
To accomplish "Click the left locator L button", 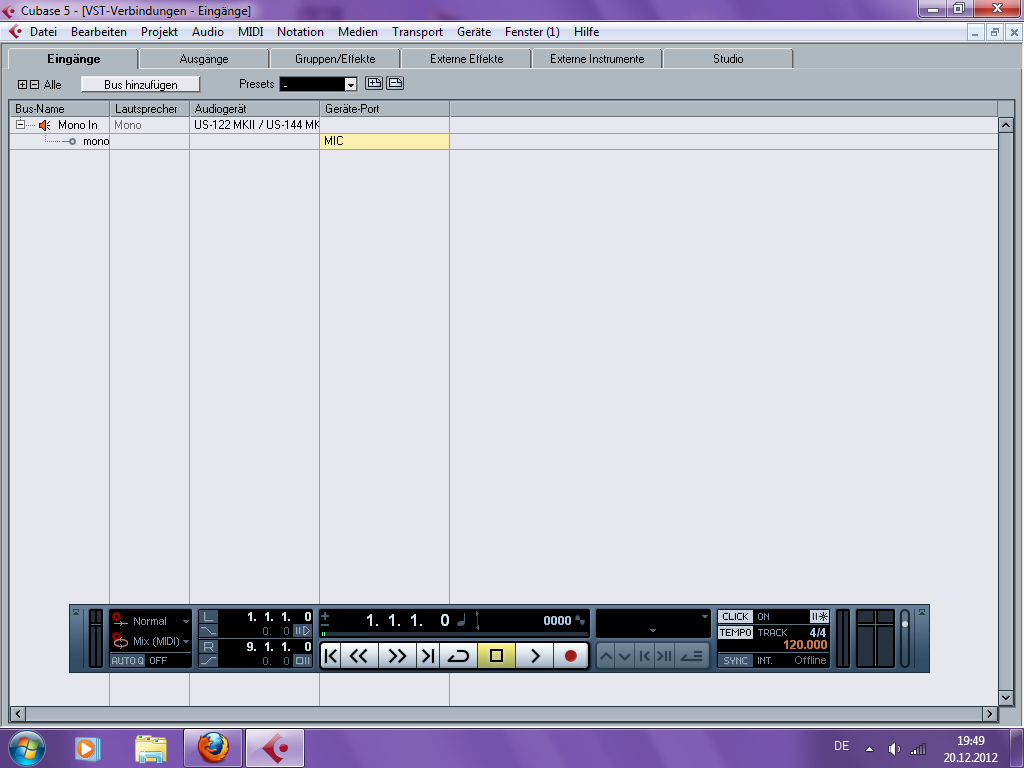I will 208,616.
